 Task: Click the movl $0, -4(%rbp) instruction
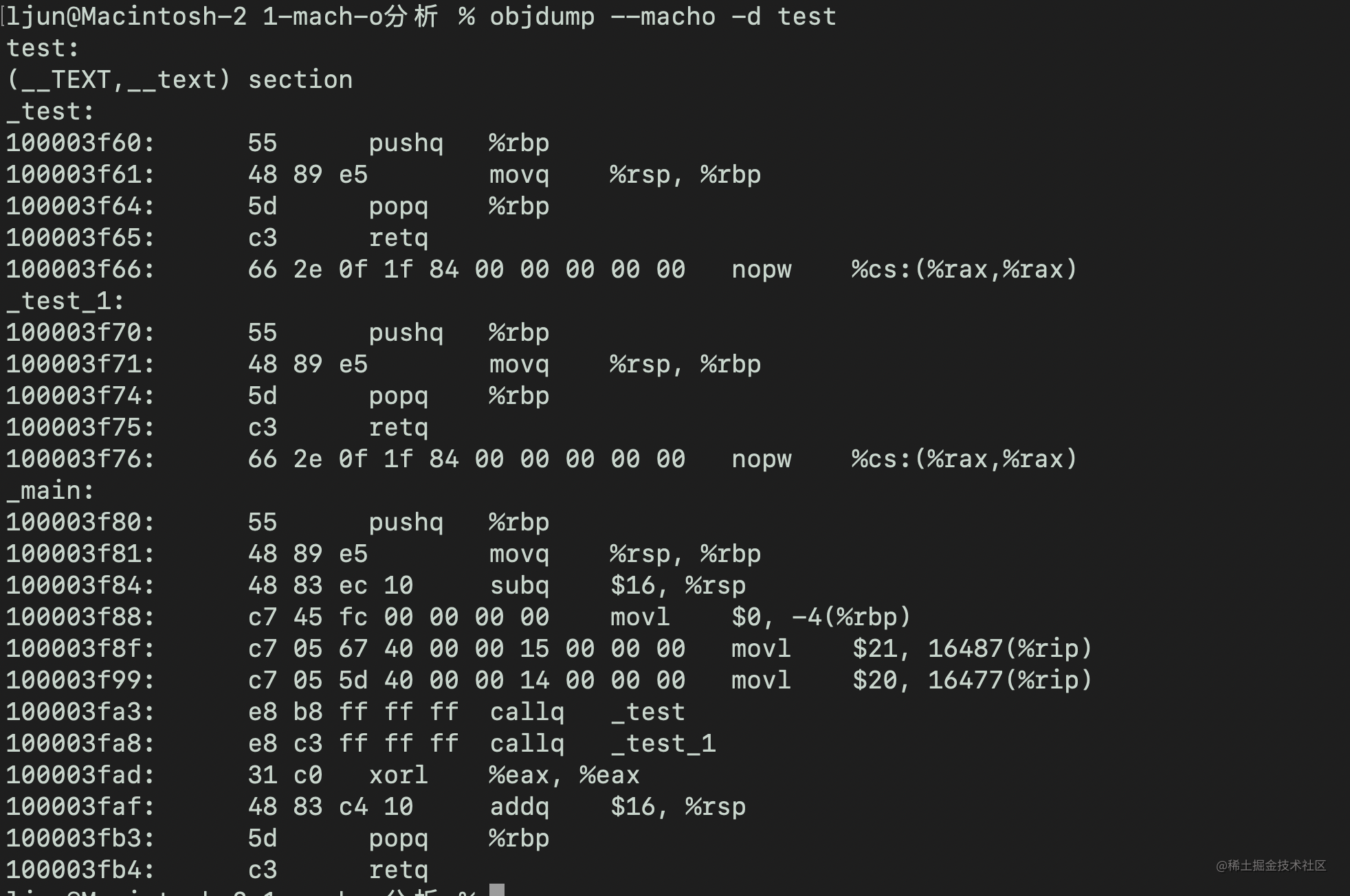[x=761, y=617]
